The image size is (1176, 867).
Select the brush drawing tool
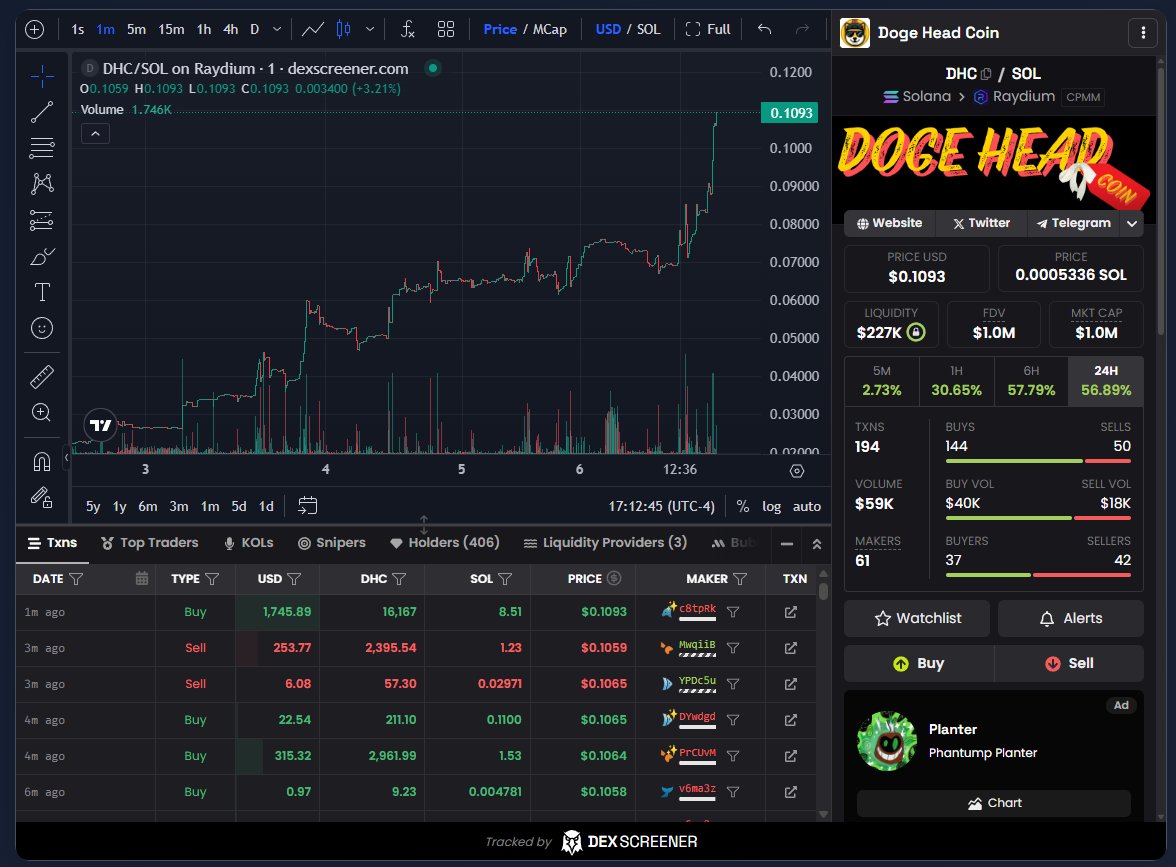(x=42, y=256)
